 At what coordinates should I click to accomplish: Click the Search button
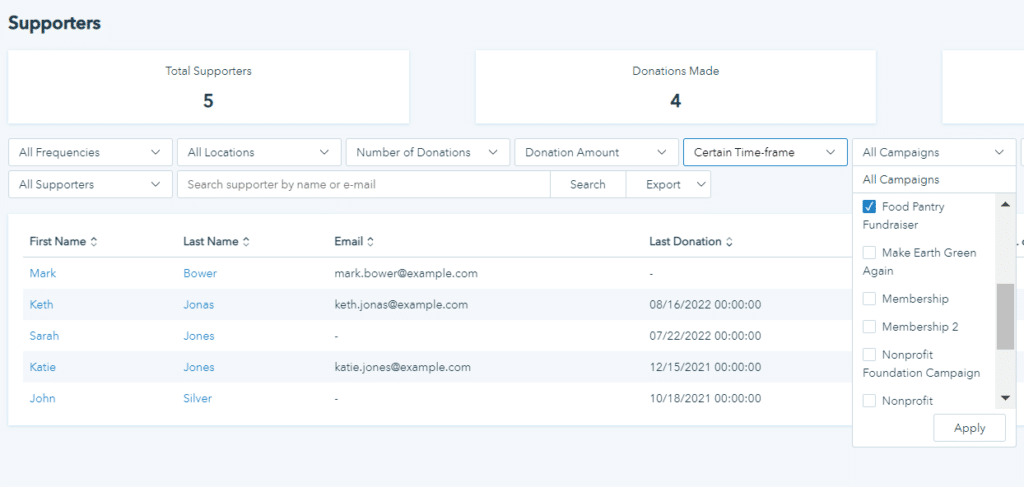click(588, 185)
